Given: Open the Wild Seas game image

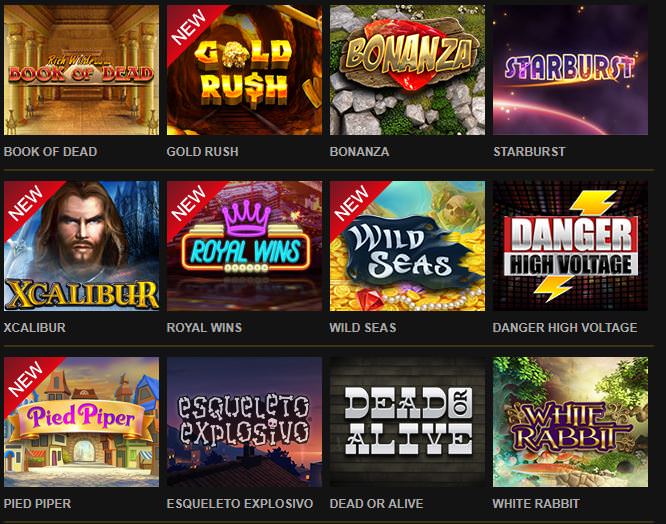Looking at the screenshot, I should 407,246.
